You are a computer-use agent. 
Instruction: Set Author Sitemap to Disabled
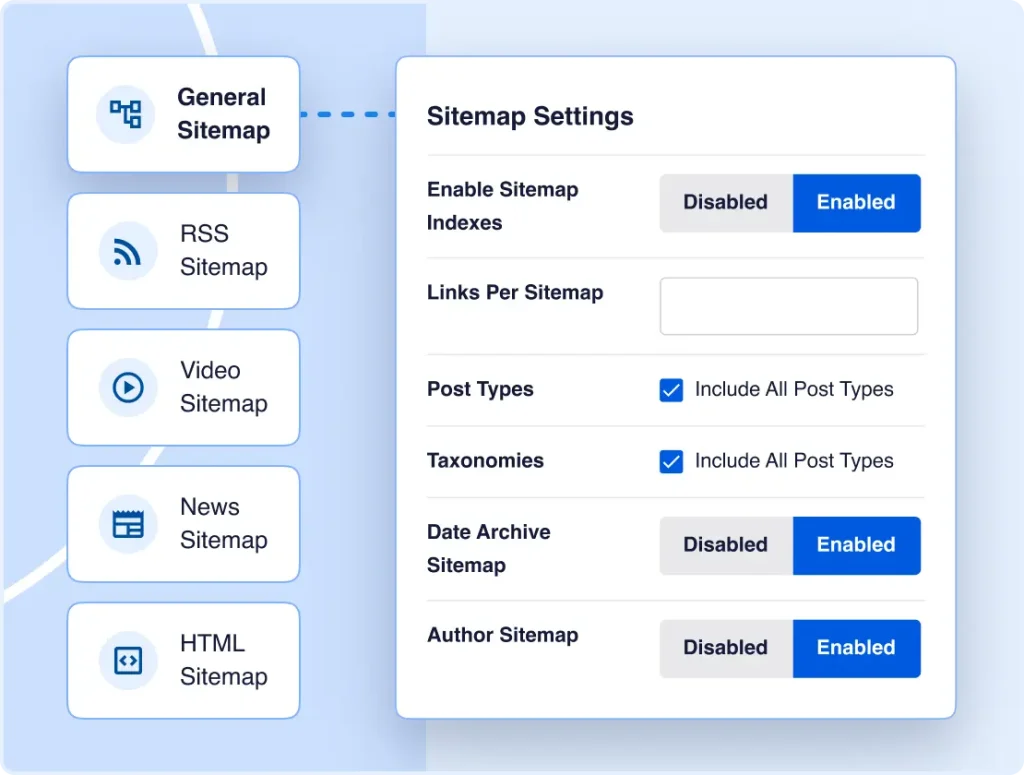click(725, 648)
